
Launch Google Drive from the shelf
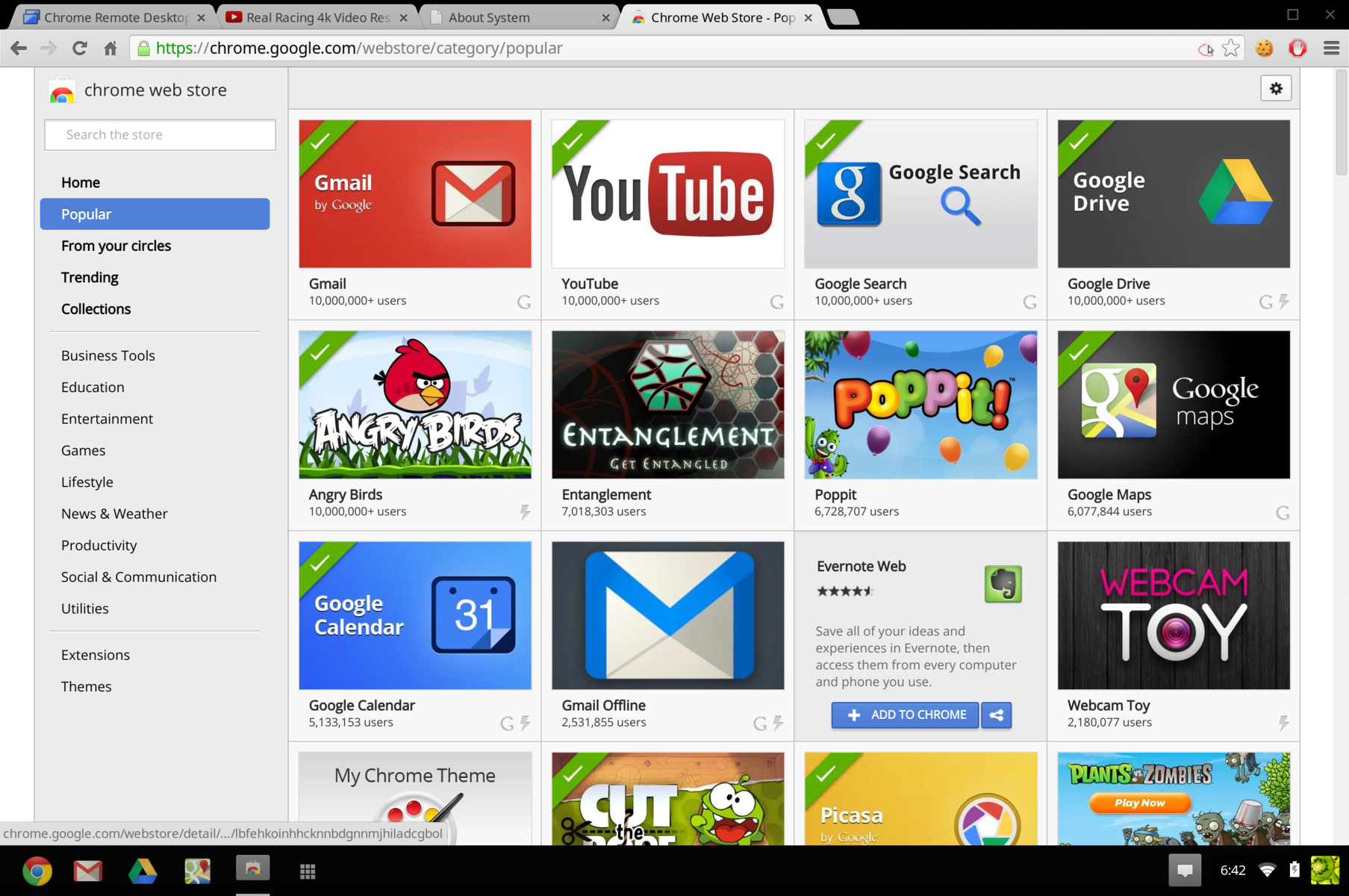[143, 871]
